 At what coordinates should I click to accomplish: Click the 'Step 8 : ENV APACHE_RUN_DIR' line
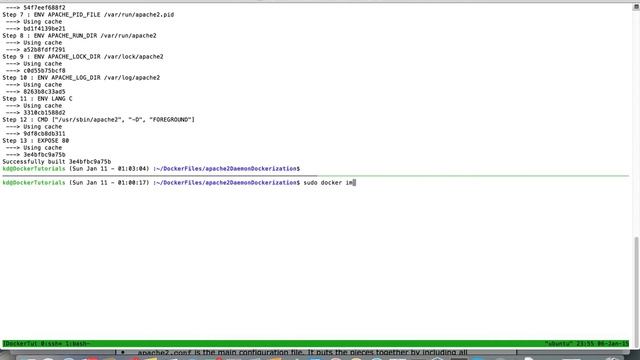[x=80, y=36]
